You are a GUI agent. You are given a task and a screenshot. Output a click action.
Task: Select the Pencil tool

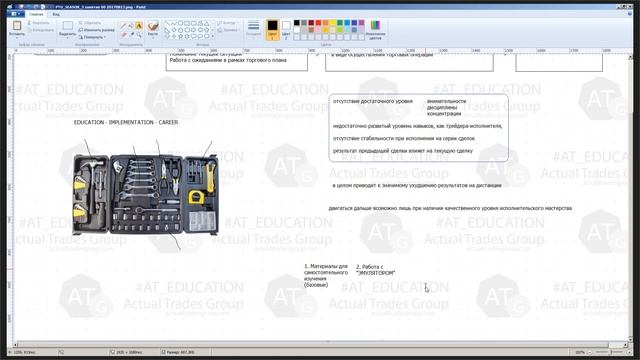[x=123, y=26]
